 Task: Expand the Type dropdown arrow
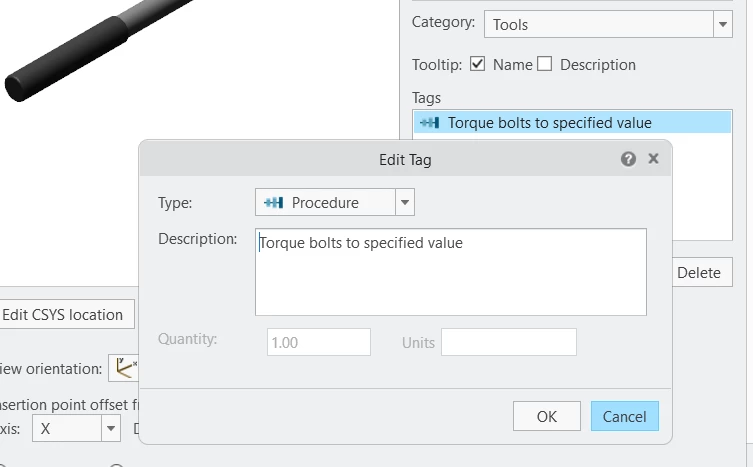tap(405, 203)
